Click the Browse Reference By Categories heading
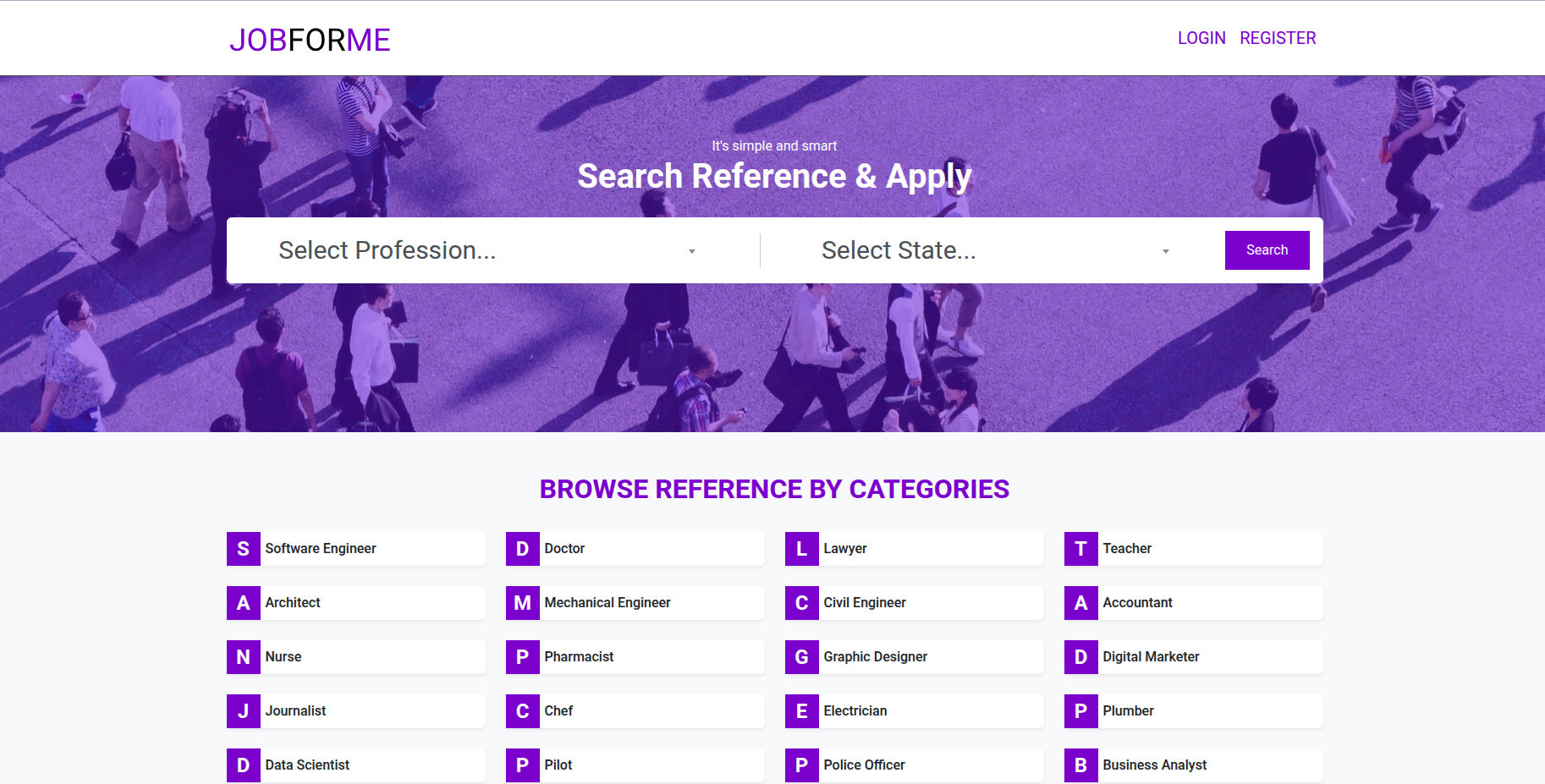The image size is (1545, 784). tap(774, 490)
